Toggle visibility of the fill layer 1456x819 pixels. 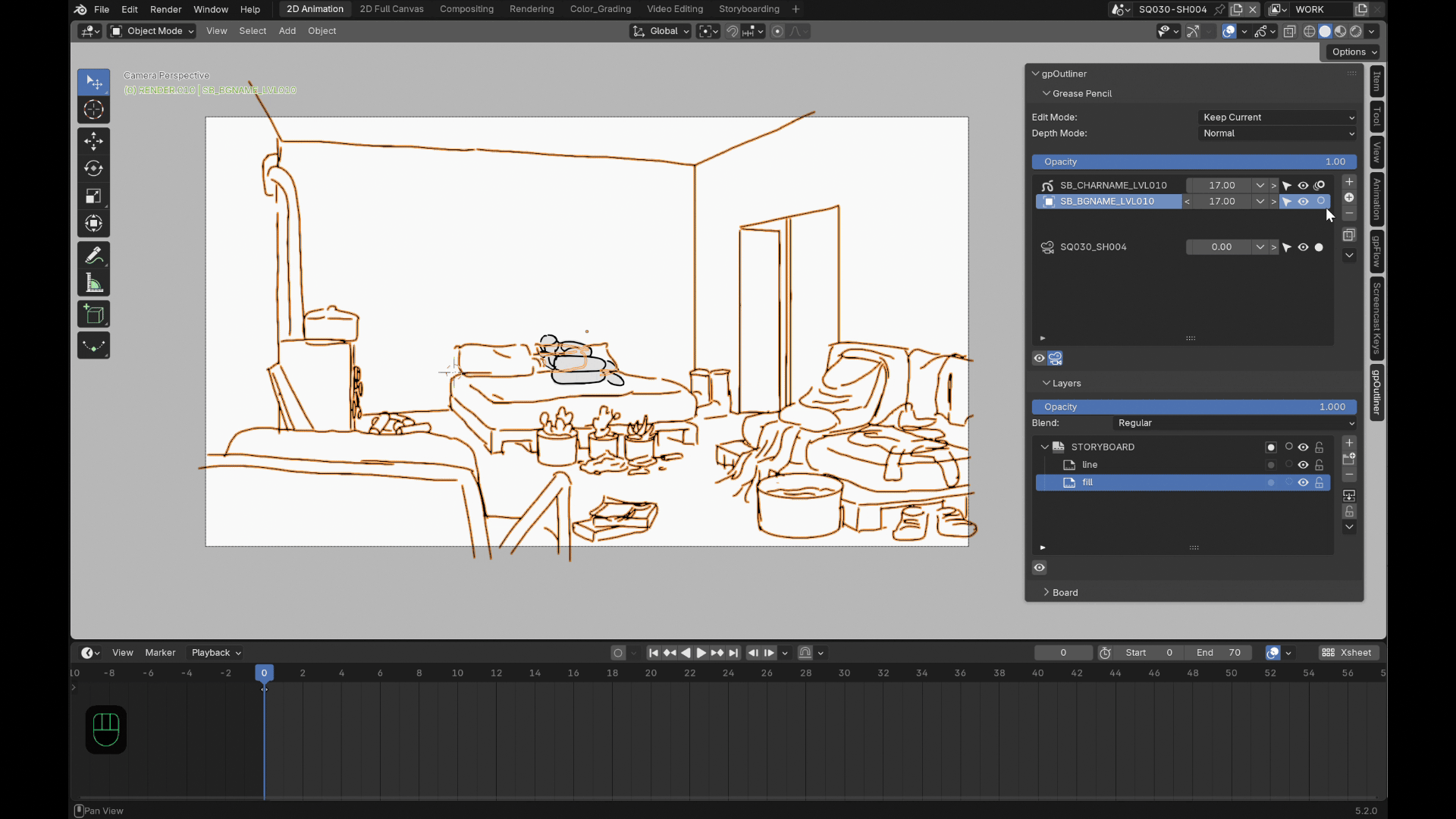pyautogui.click(x=1303, y=483)
